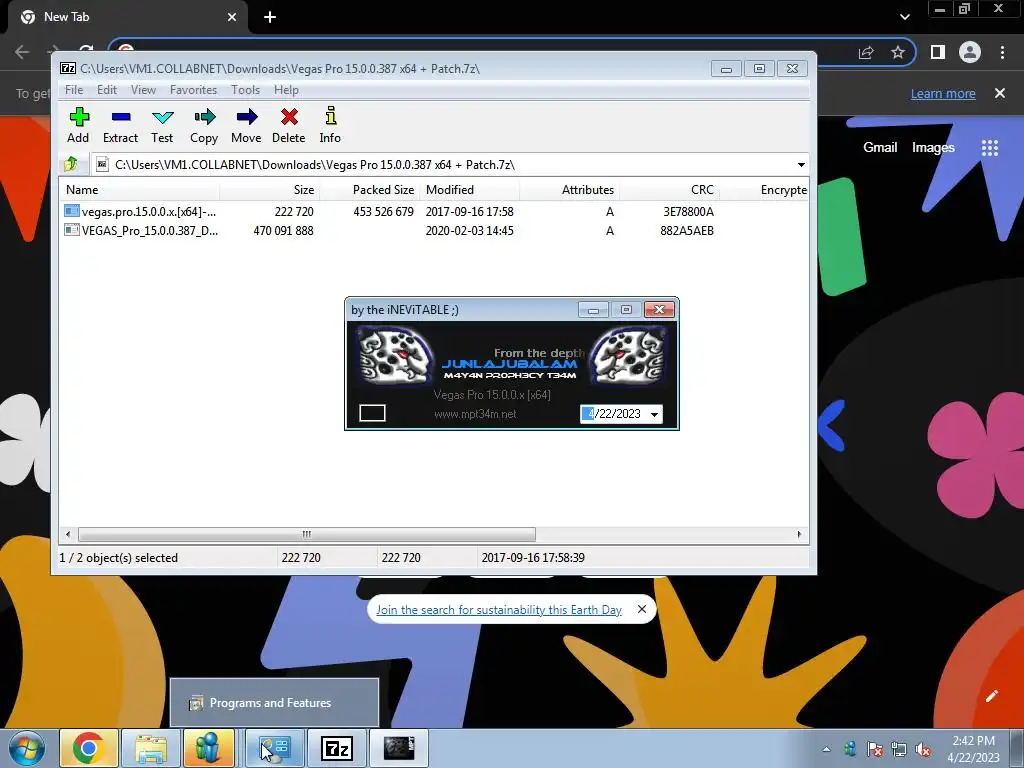Screen dimensions: 1024x768
Task: Bookmark this page star icon
Action: pyautogui.click(x=898, y=52)
